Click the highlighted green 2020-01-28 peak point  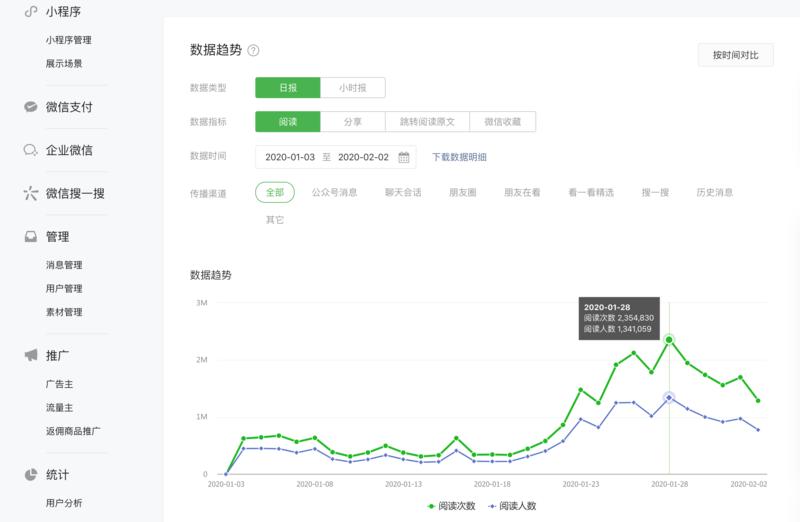pyautogui.click(x=669, y=340)
